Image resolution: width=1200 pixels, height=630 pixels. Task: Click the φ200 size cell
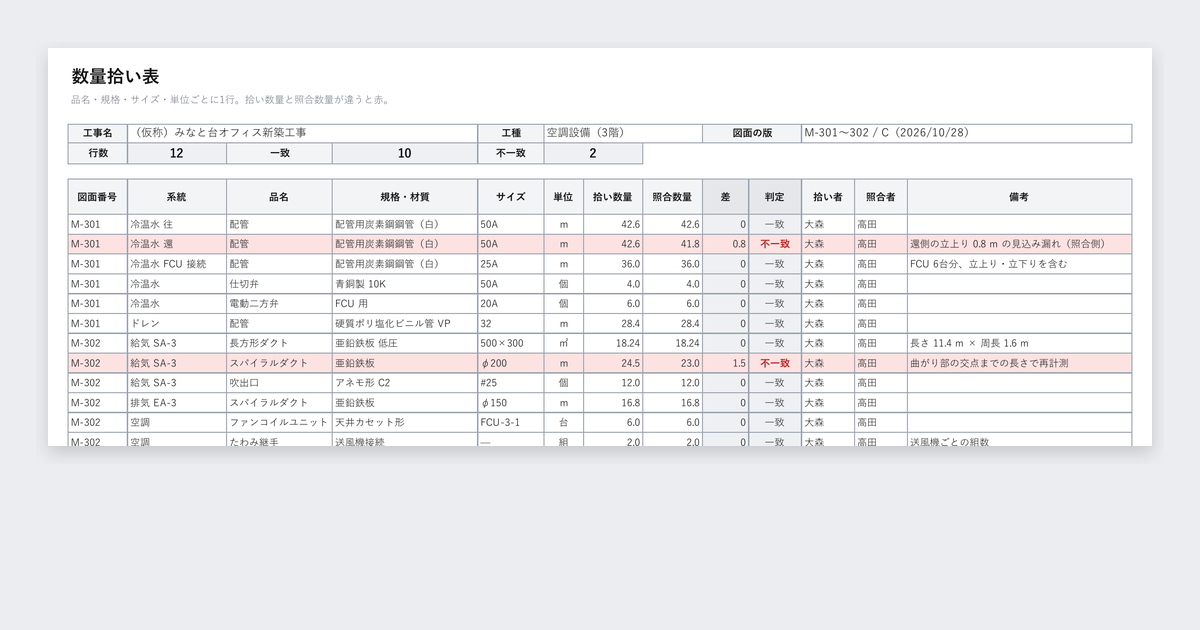coord(511,363)
